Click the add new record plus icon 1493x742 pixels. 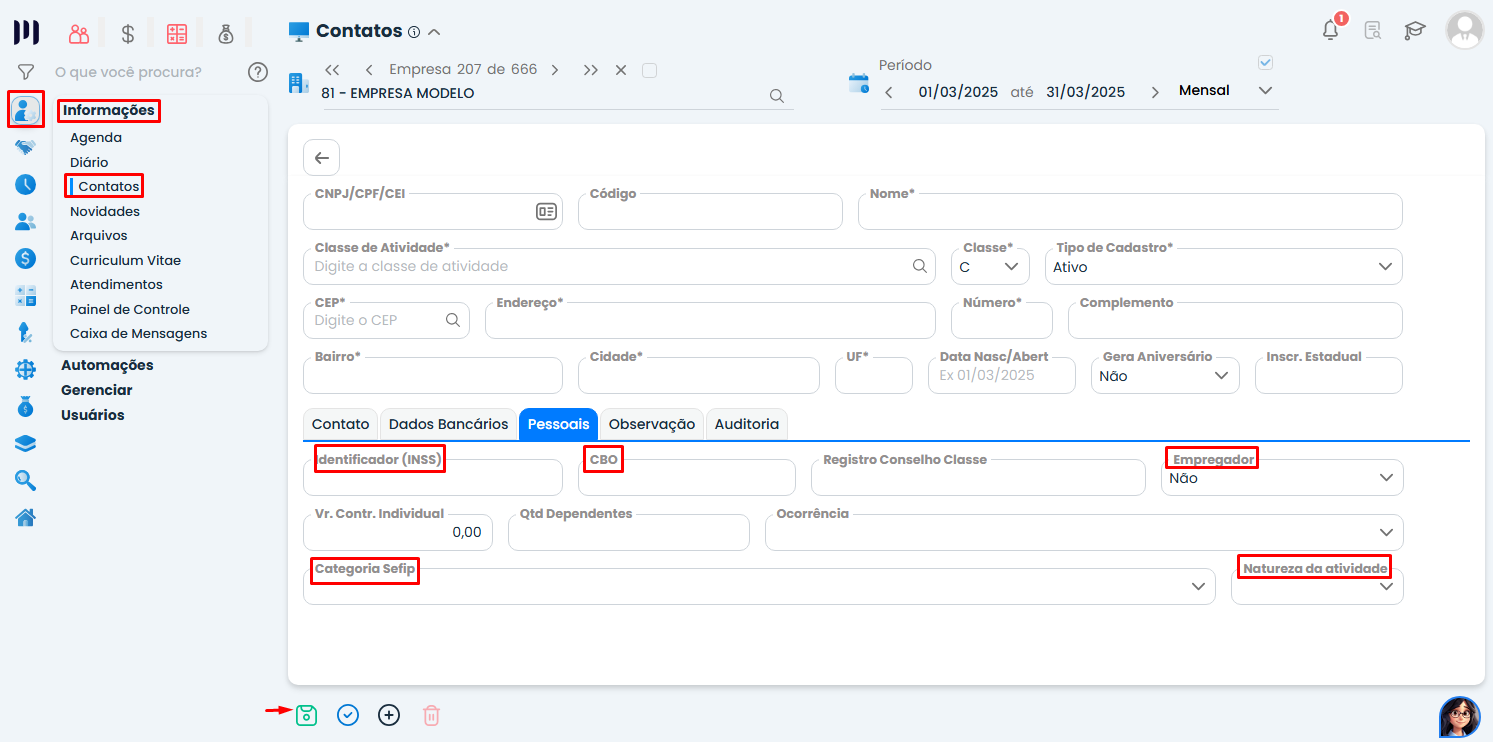click(389, 715)
